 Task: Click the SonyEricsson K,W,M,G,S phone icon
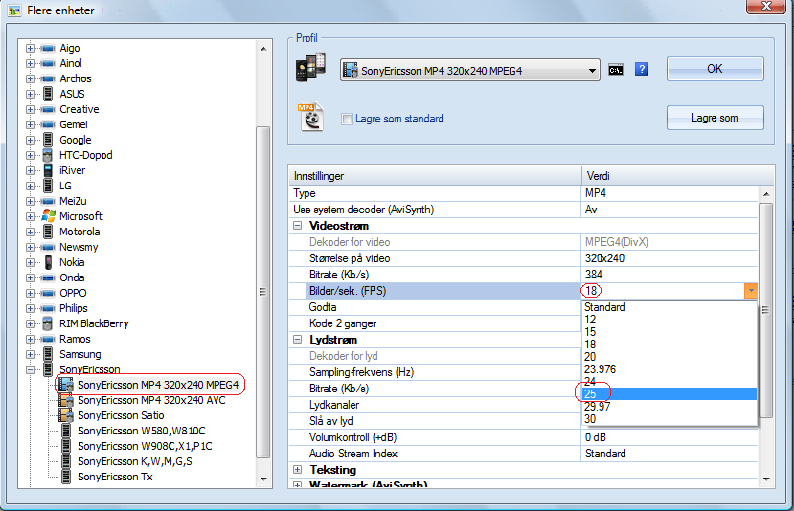pyautogui.click(x=66, y=461)
